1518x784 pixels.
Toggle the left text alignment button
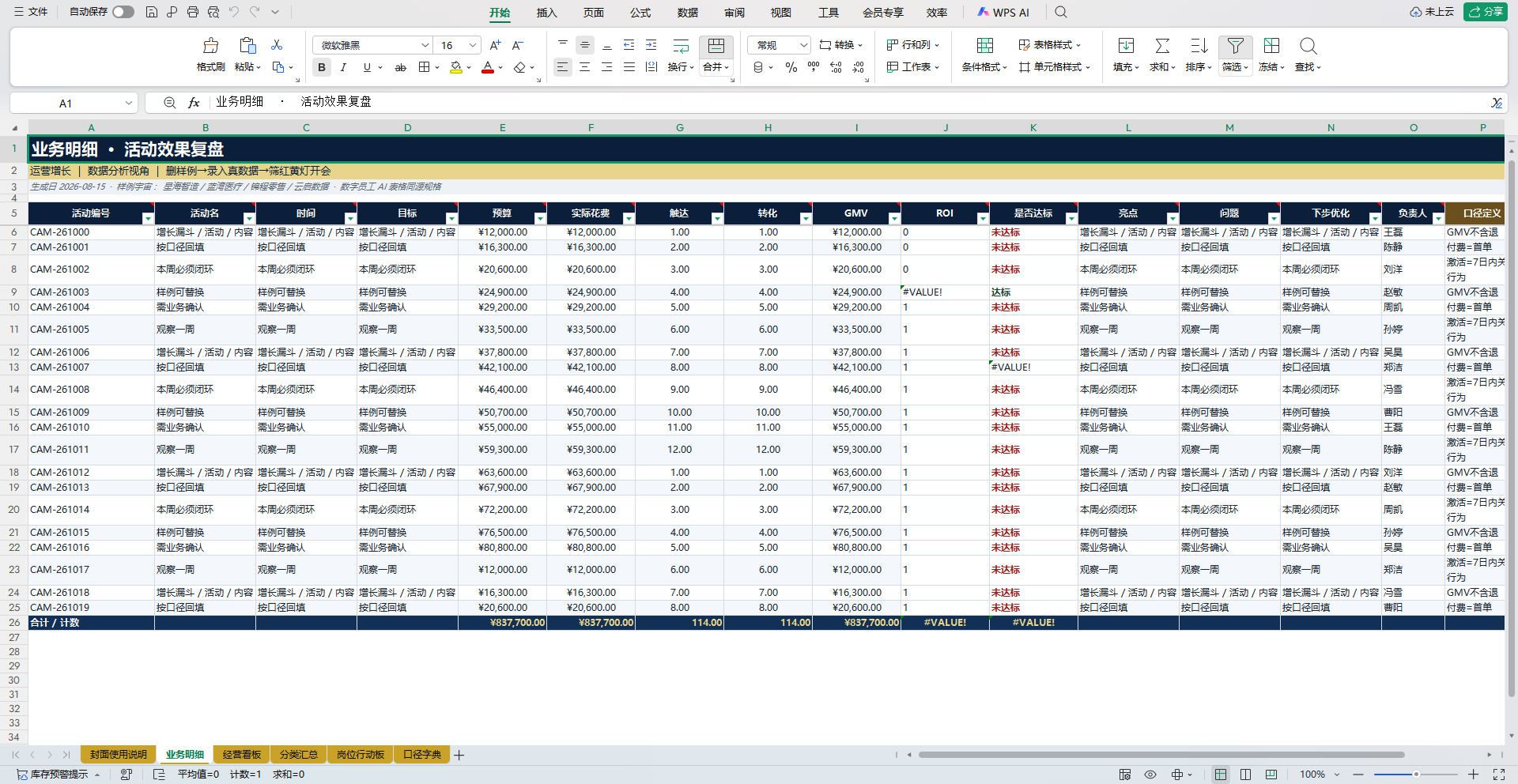tap(562, 68)
